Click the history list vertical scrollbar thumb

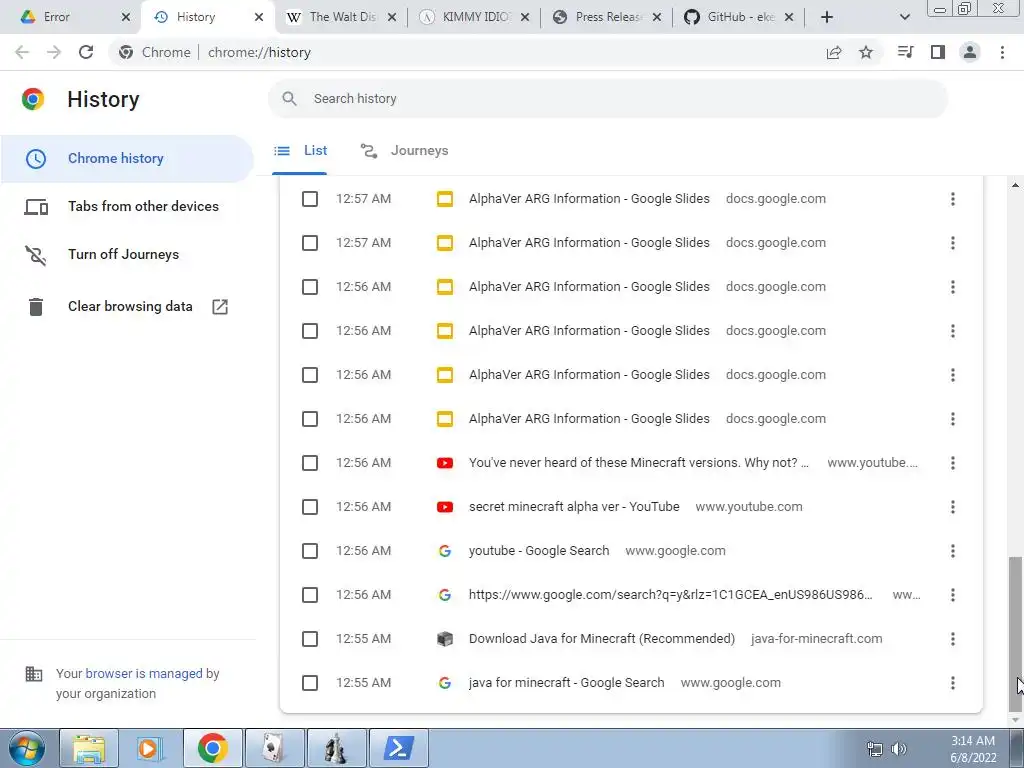coord(1014,633)
